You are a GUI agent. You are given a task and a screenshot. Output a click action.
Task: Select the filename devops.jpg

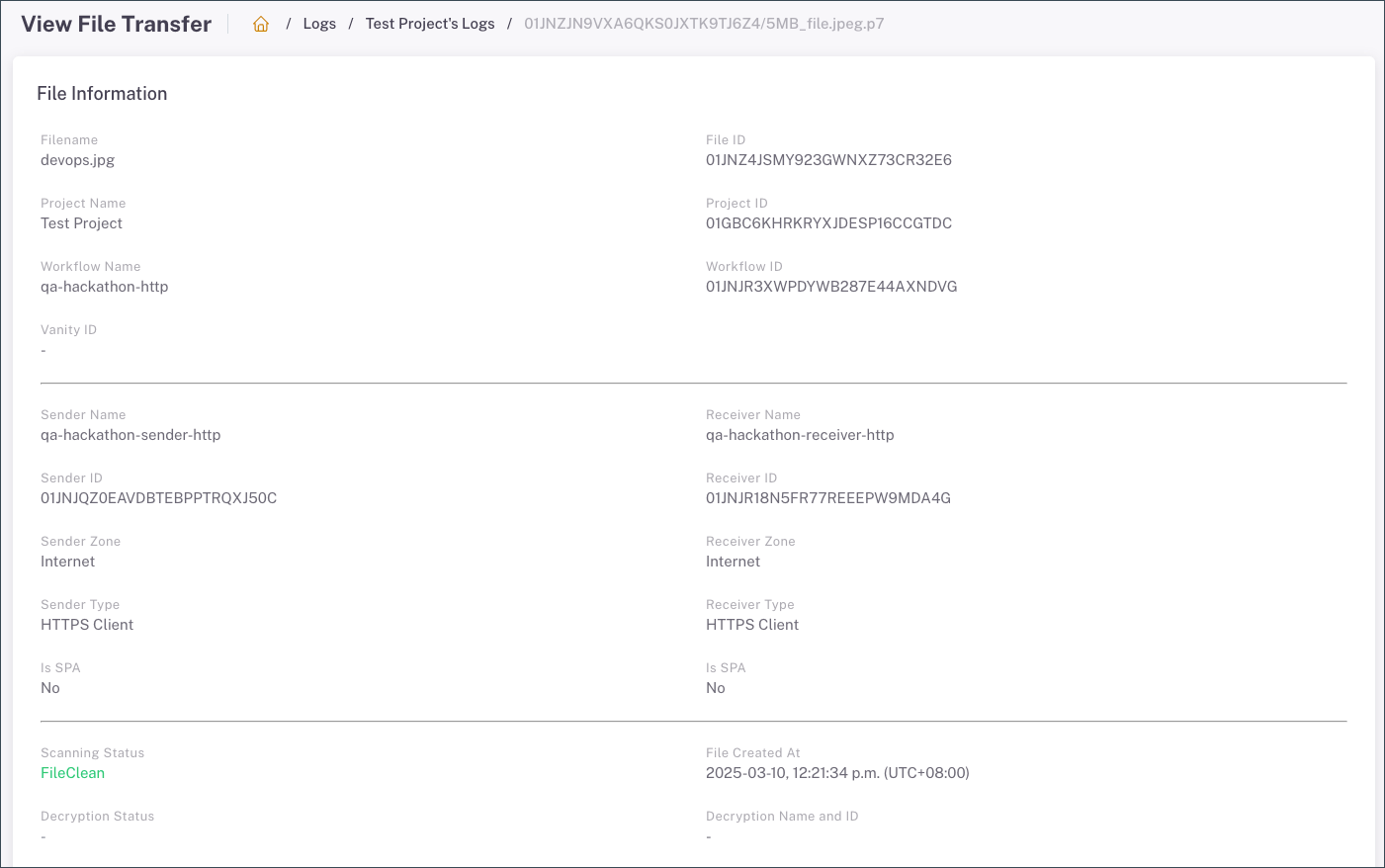click(78, 160)
